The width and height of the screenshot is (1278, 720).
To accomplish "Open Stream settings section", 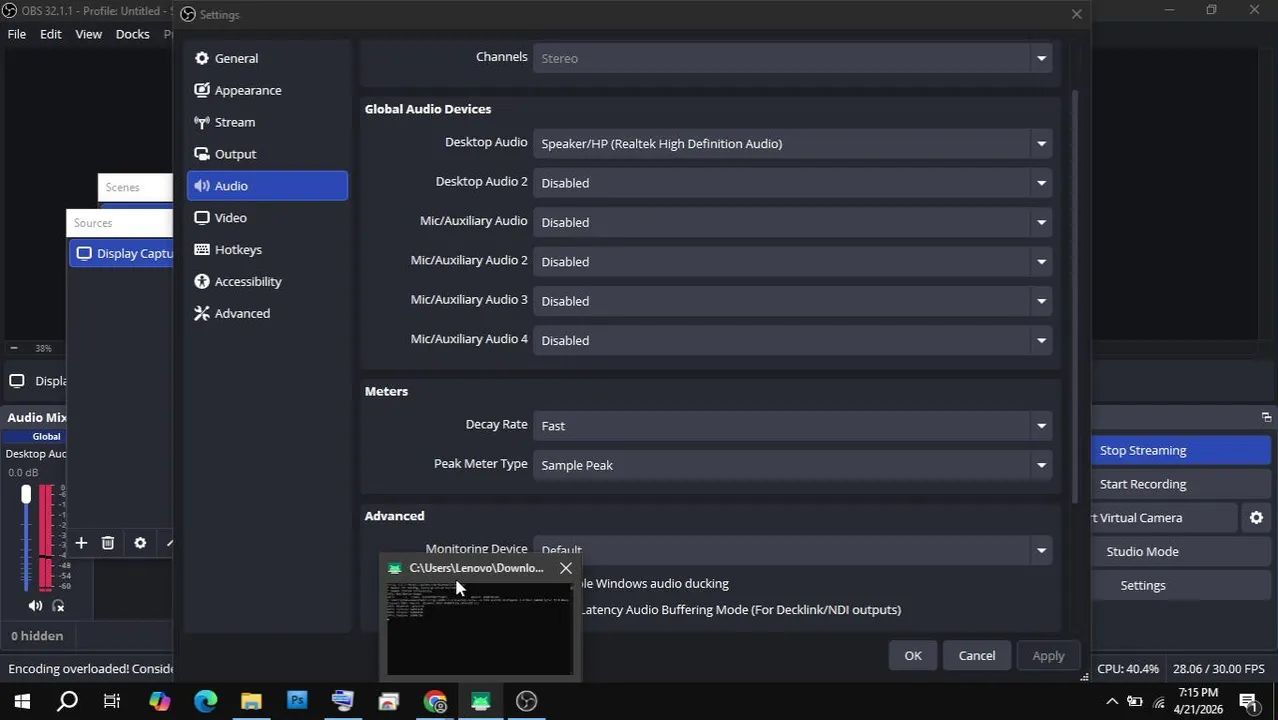I will tap(267, 122).
